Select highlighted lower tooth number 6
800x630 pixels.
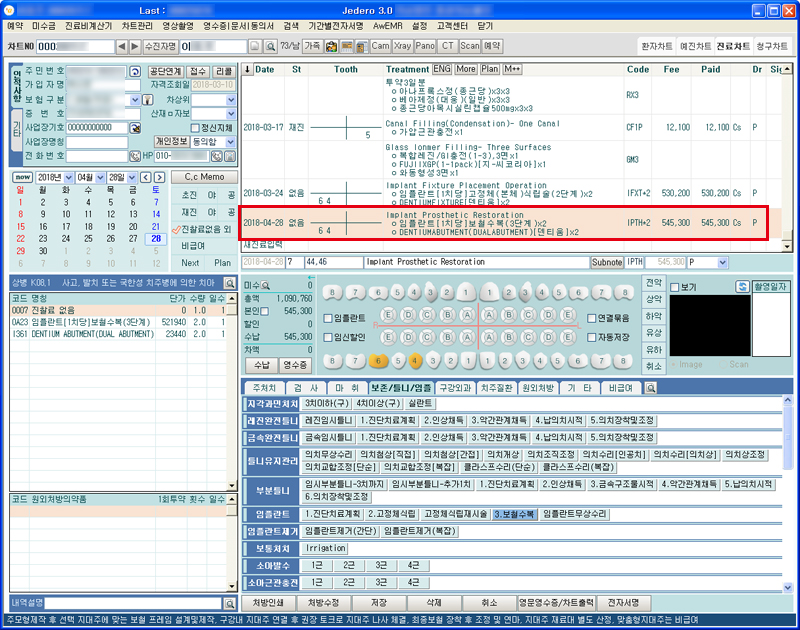pyautogui.click(x=377, y=360)
